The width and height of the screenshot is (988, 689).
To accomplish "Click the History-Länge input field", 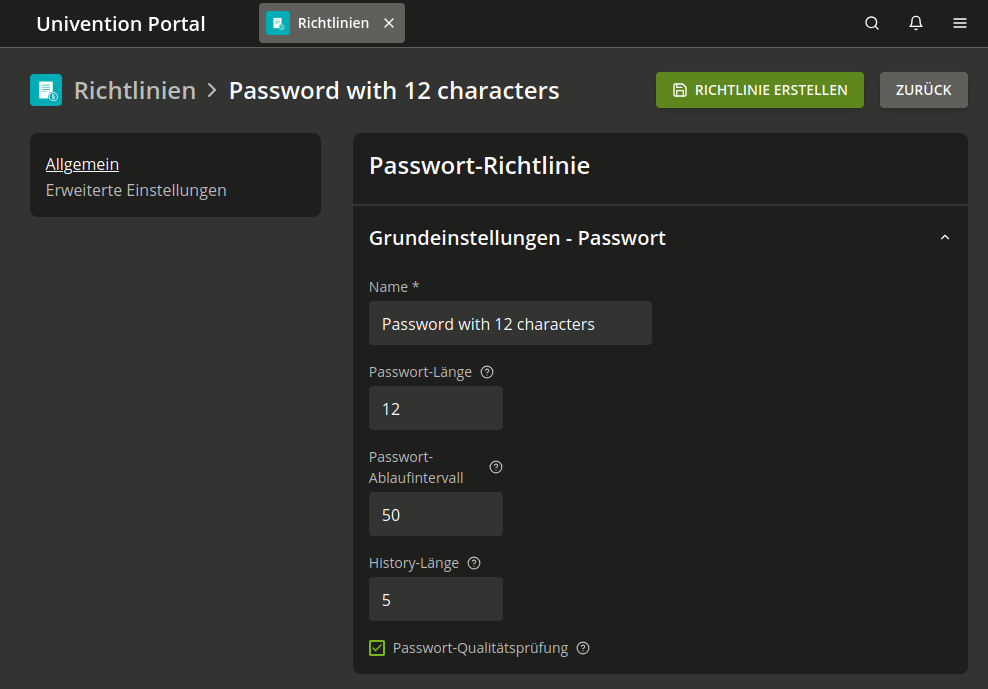I will (x=436, y=600).
